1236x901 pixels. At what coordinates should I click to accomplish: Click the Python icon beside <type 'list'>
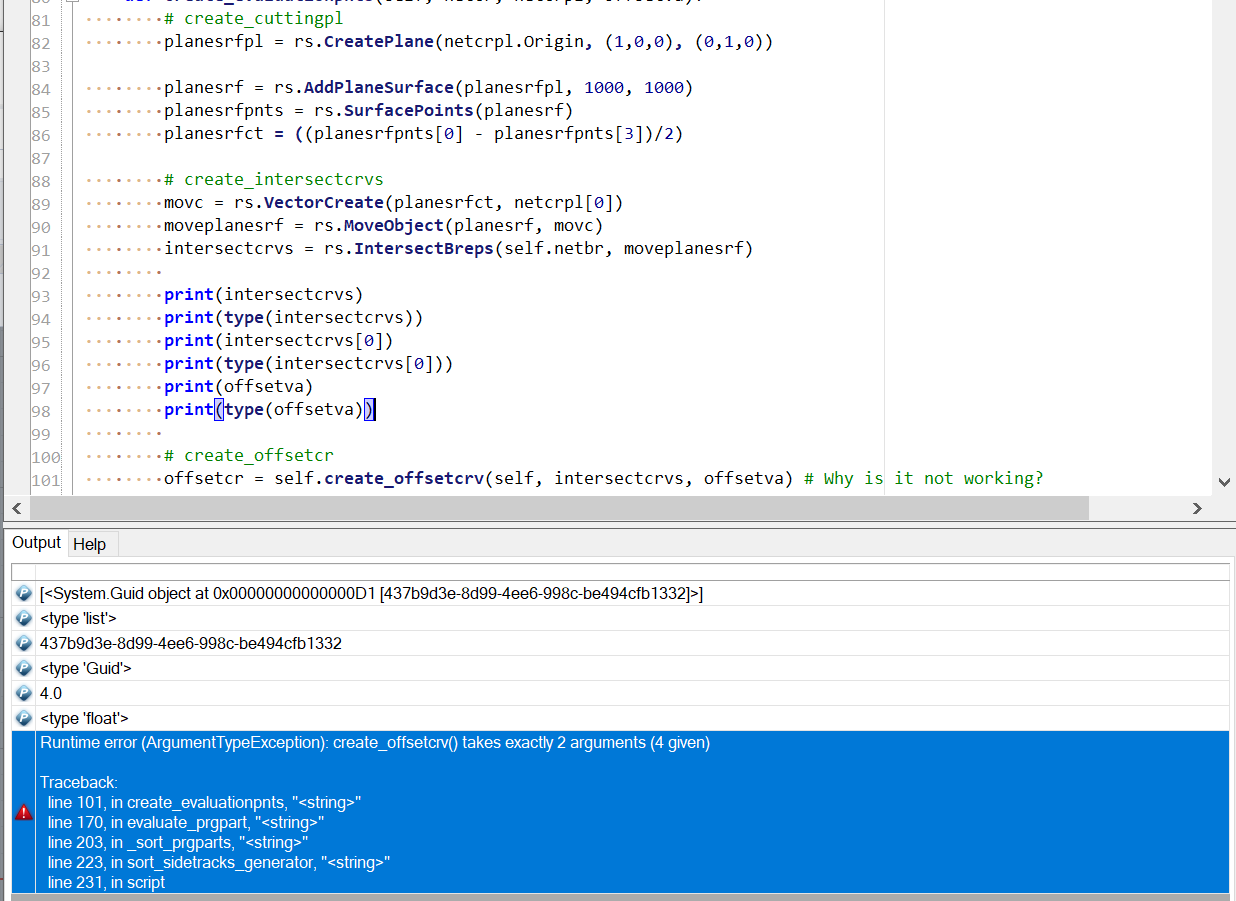click(25, 619)
